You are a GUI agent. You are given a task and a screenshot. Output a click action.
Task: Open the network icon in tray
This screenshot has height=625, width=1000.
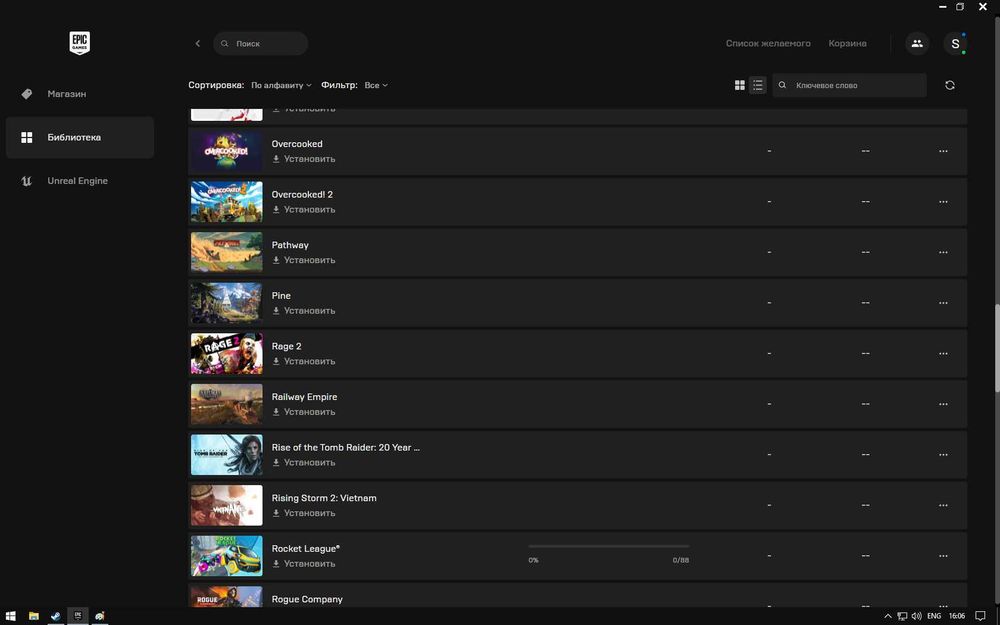click(902, 616)
